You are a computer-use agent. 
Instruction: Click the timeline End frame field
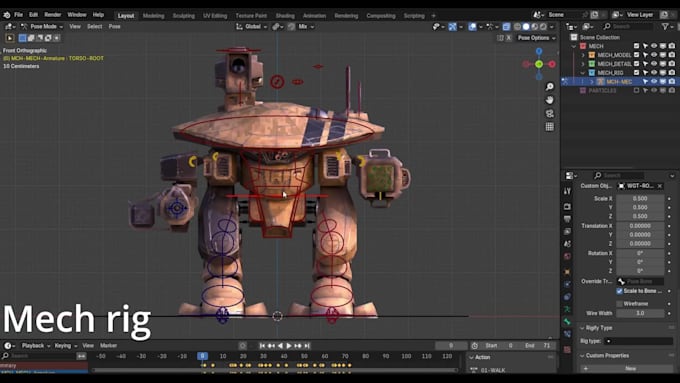(x=539, y=346)
